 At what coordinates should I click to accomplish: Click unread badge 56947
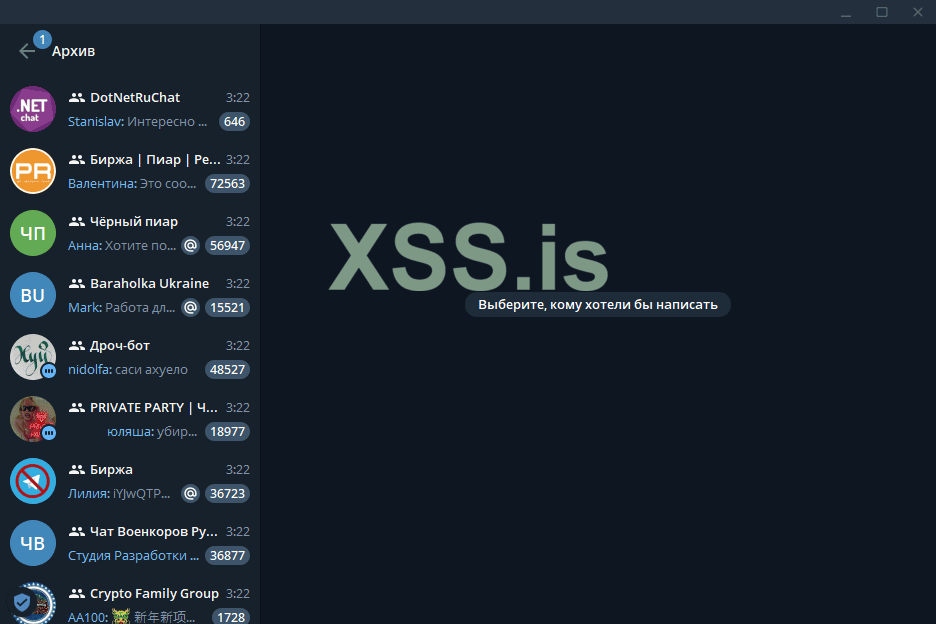click(227, 245)
